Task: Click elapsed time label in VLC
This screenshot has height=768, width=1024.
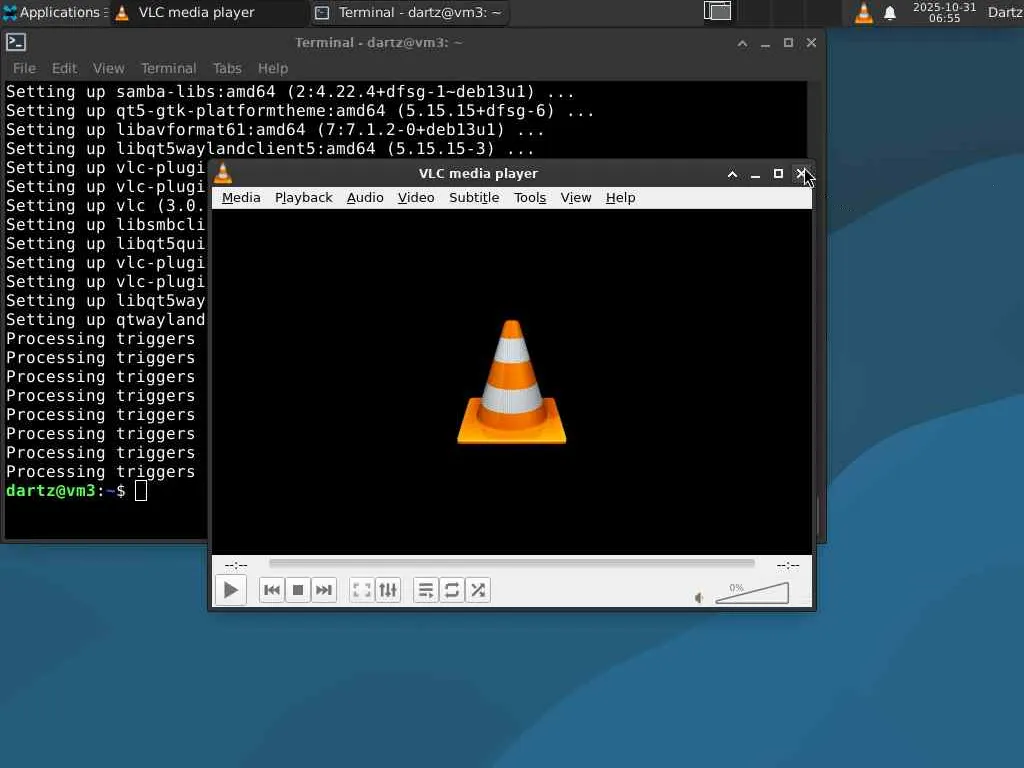Action: coord(236,566)
